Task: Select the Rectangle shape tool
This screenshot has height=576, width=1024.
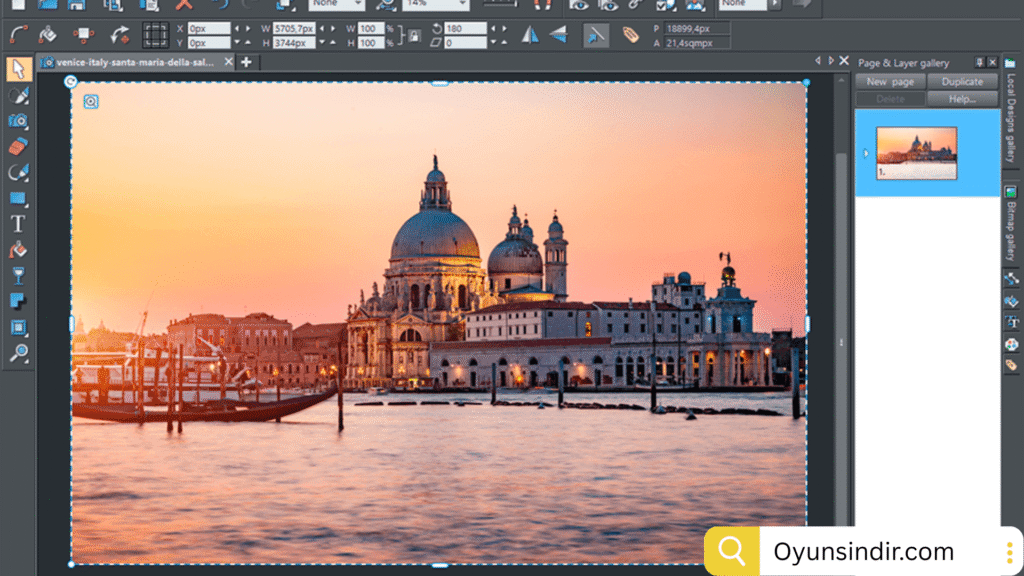Action: (18, 198)
